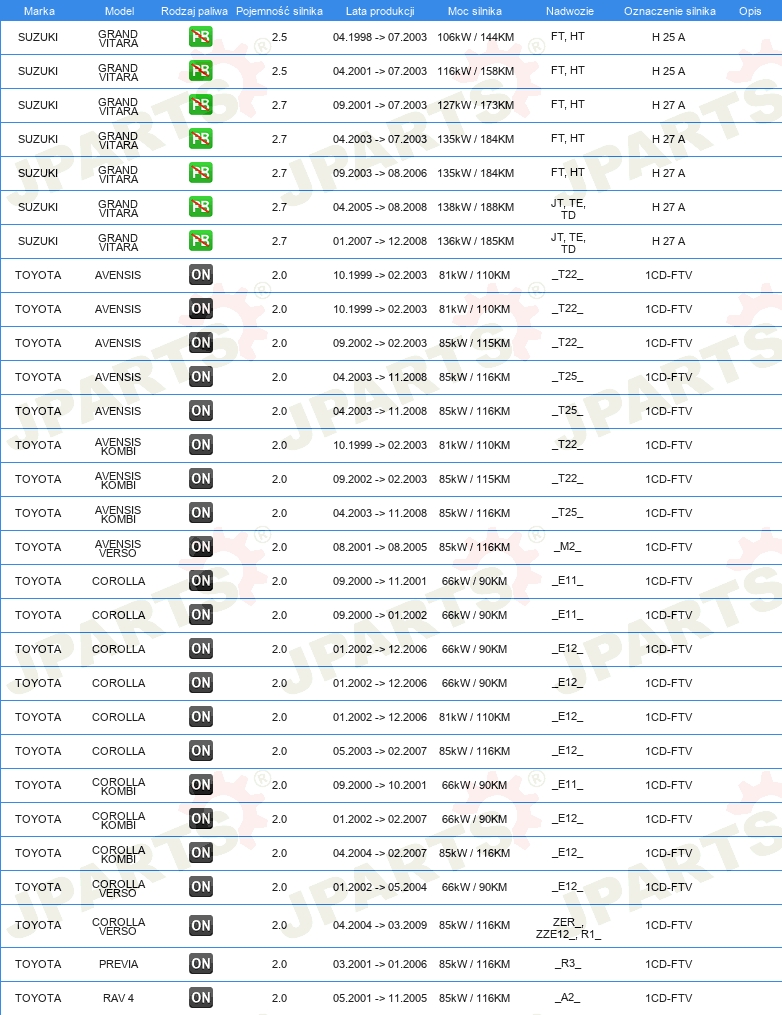This screenshot has width=782, height=1015.
Task: Select the 01.2007 -> 12.2008 production years cell
Action: click(x=380, y=241)
